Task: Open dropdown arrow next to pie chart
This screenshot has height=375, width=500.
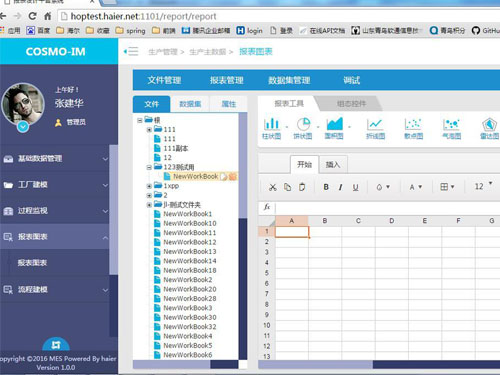Action: [318, 127]
